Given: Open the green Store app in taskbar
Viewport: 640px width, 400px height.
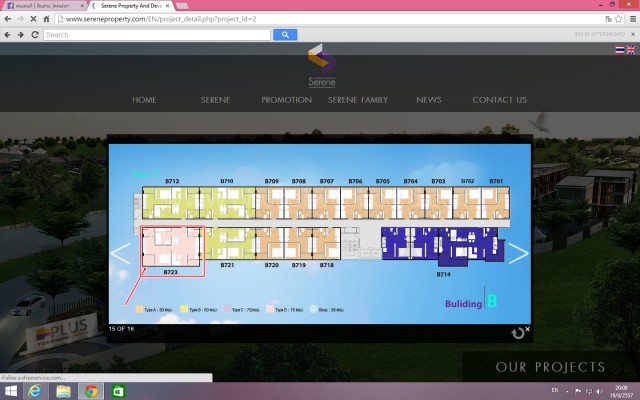Looking at the screenshot, I should 118,391.
